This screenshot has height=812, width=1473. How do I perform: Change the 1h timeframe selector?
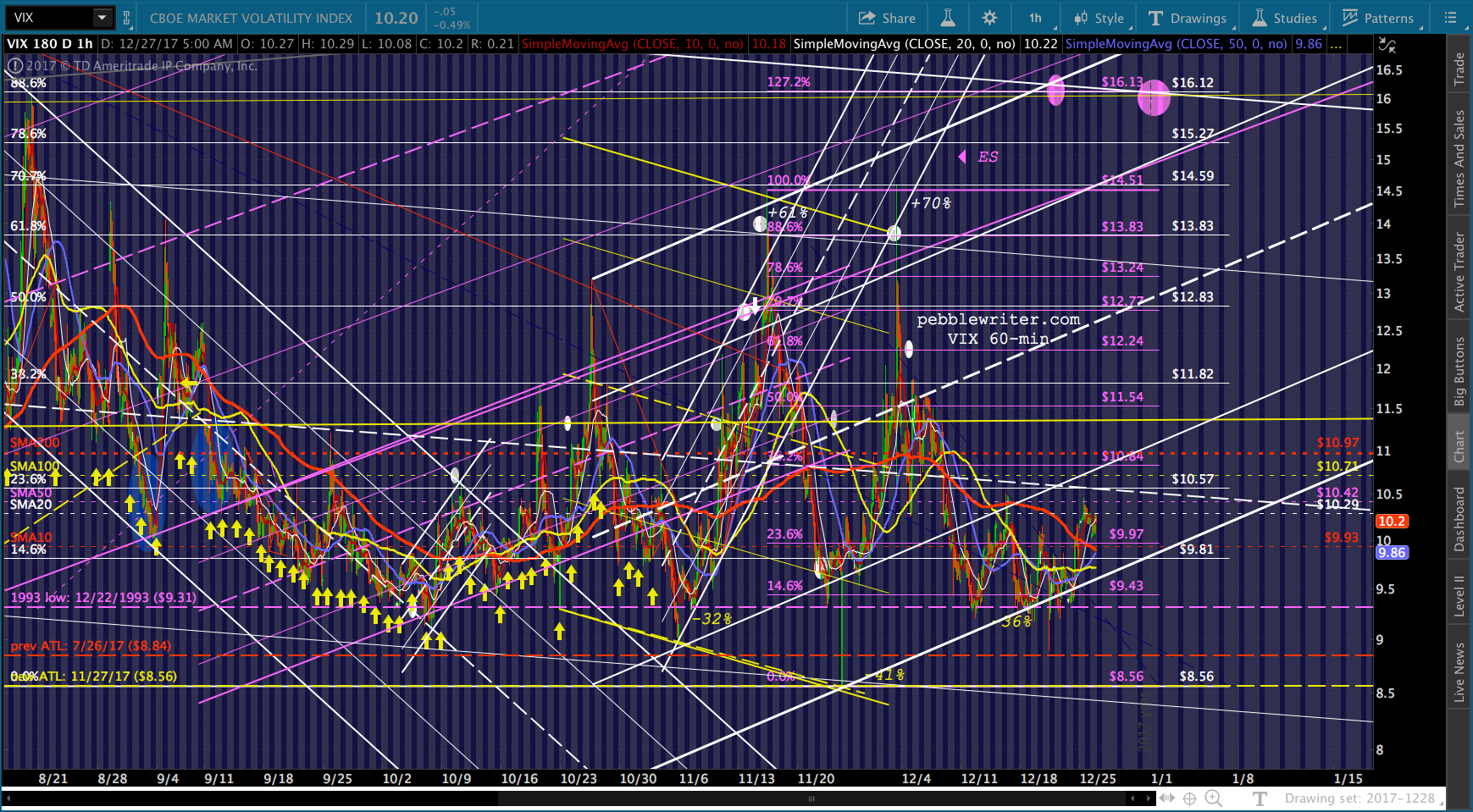coord(1035,18)
